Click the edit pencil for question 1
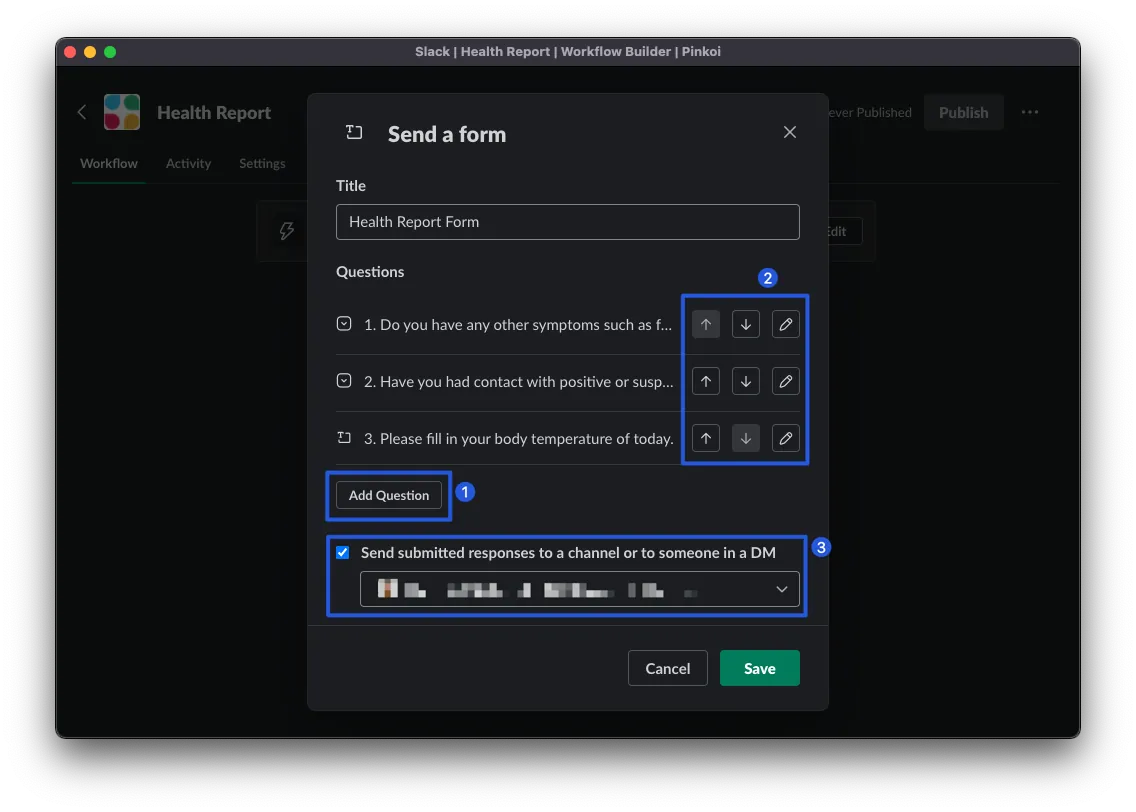 786,324
